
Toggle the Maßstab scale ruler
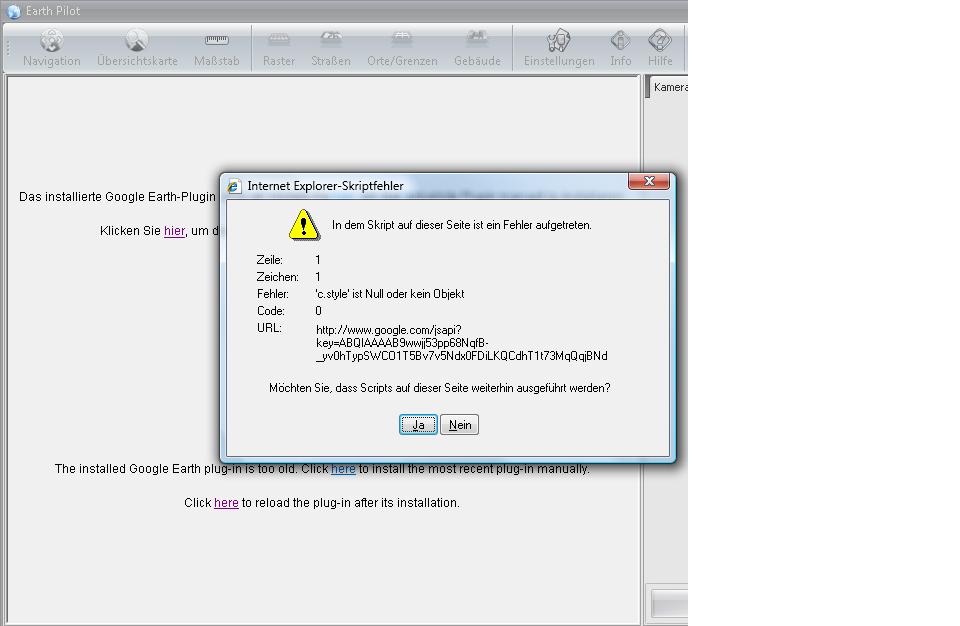point(216,48)
